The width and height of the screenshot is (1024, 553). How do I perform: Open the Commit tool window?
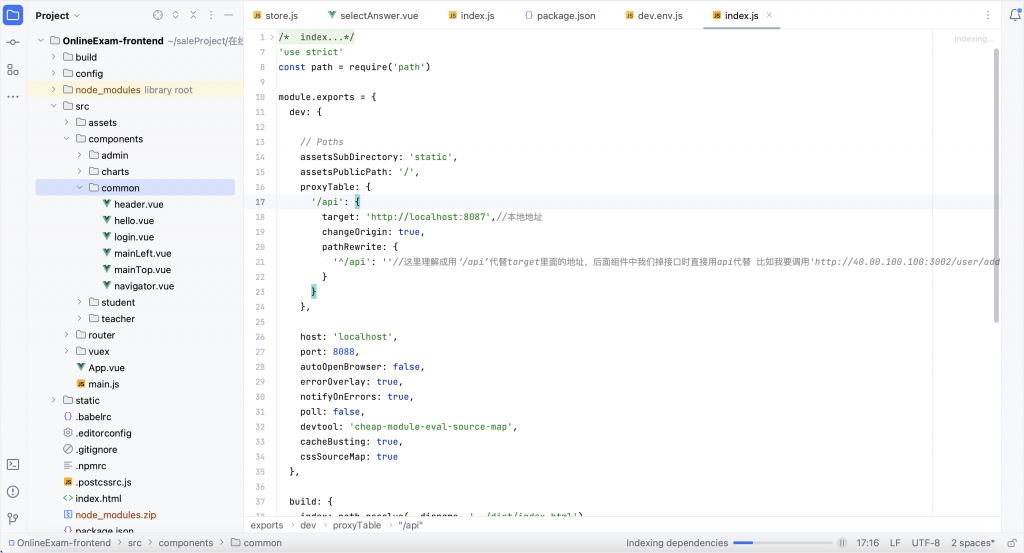coord(13,43)
